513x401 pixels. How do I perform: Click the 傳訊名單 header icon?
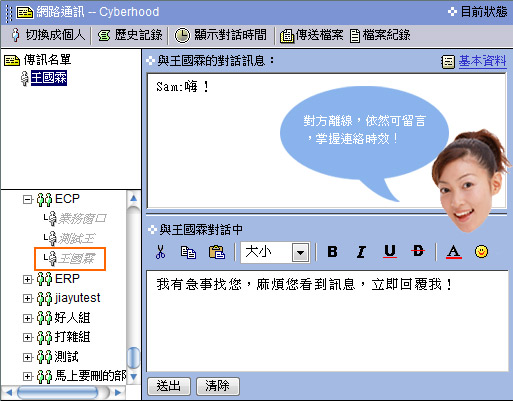click(x=12, y=60)
